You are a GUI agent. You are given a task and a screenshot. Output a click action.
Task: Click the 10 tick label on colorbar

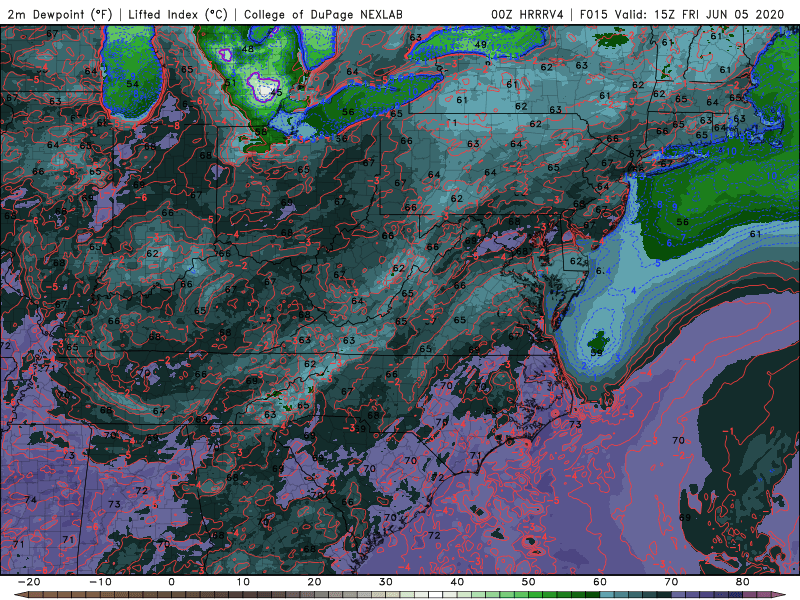point(243,582)
